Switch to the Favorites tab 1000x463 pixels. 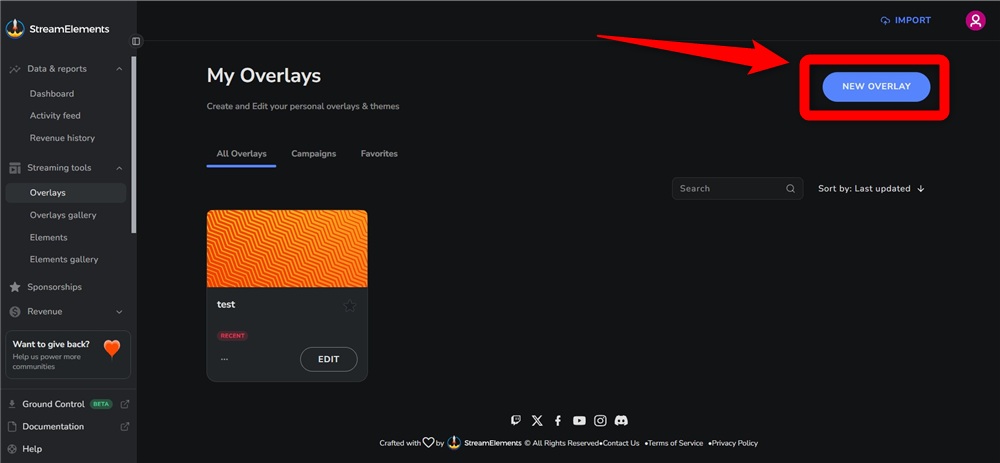click(379, 154)
